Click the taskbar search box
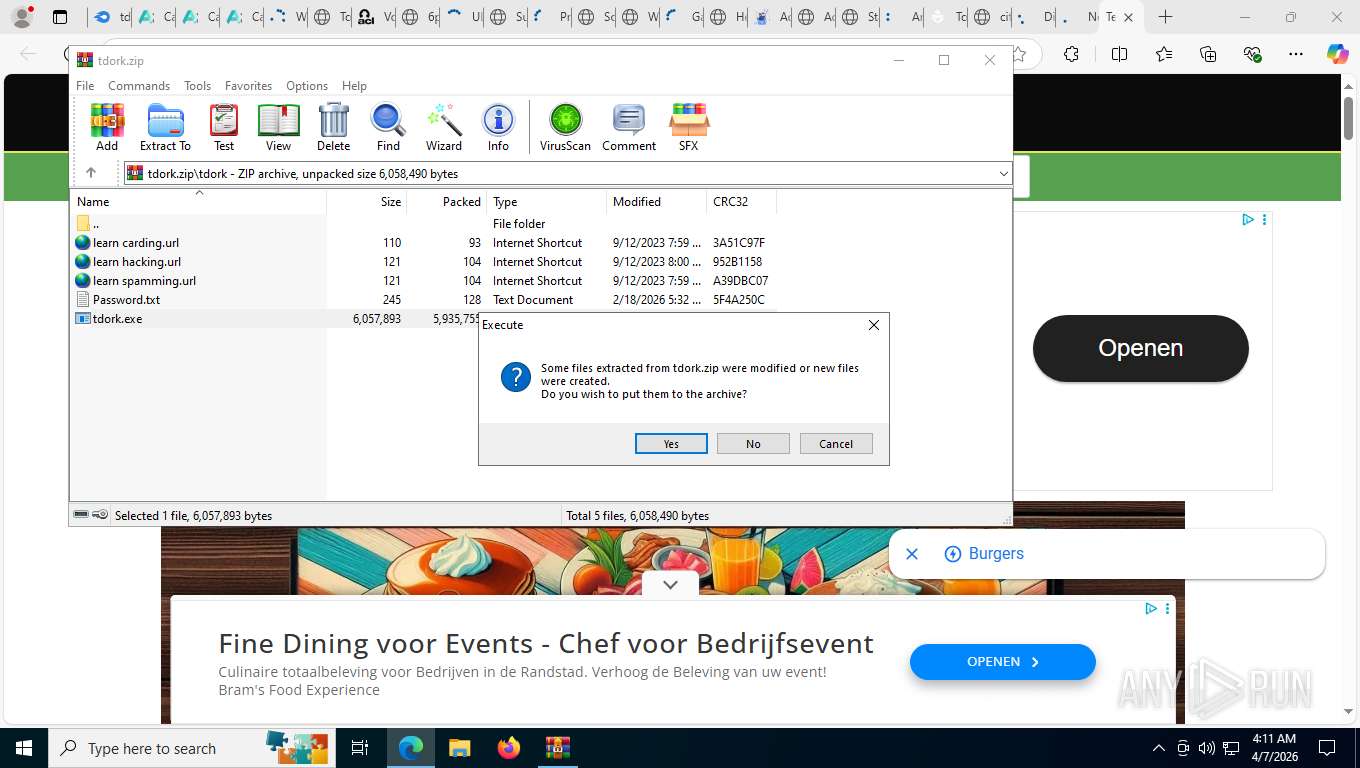The image size is (1360, 768). point(190,748)
